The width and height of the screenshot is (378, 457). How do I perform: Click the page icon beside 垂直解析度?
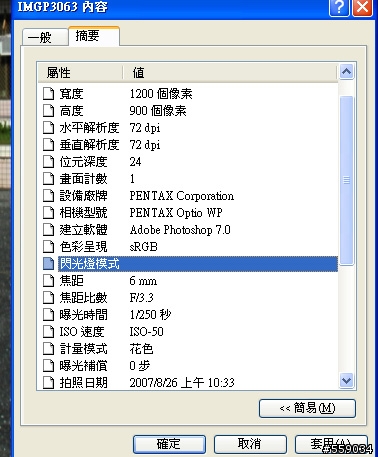[48, 145]
